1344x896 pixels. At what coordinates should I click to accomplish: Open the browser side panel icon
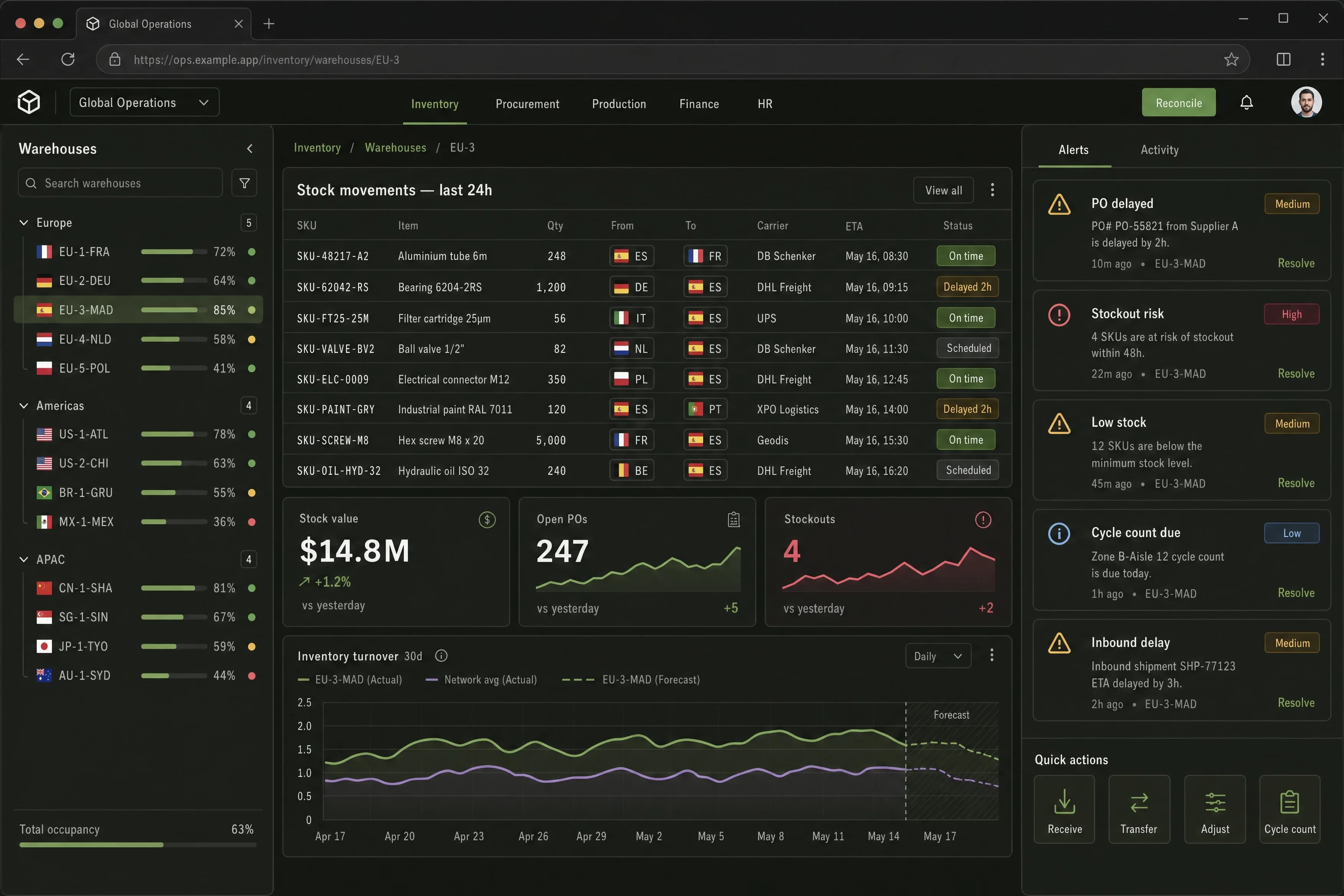[1283, 59]
